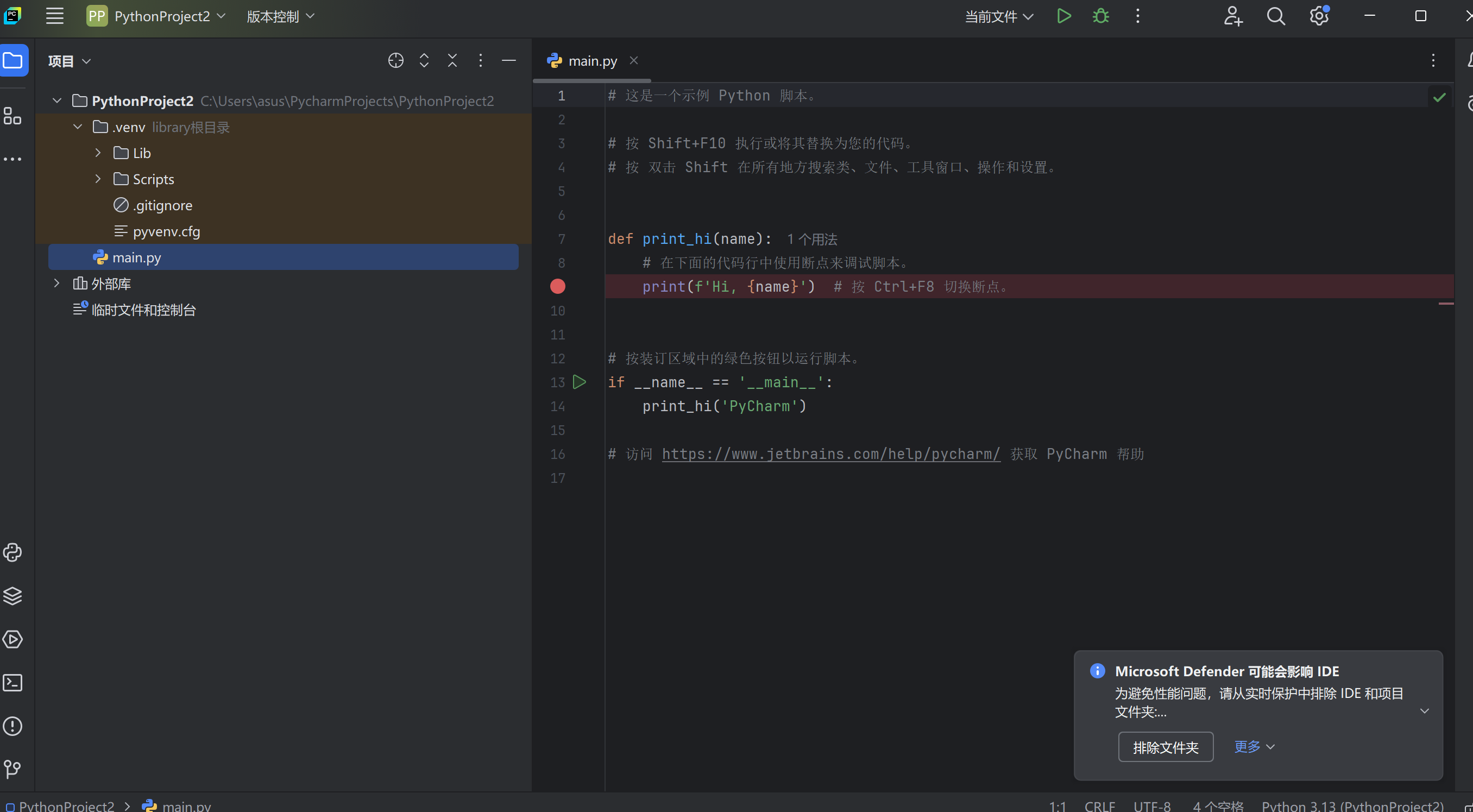Click the run gutter arrow on line 13
1473x812 pixels.
[579, 382]
